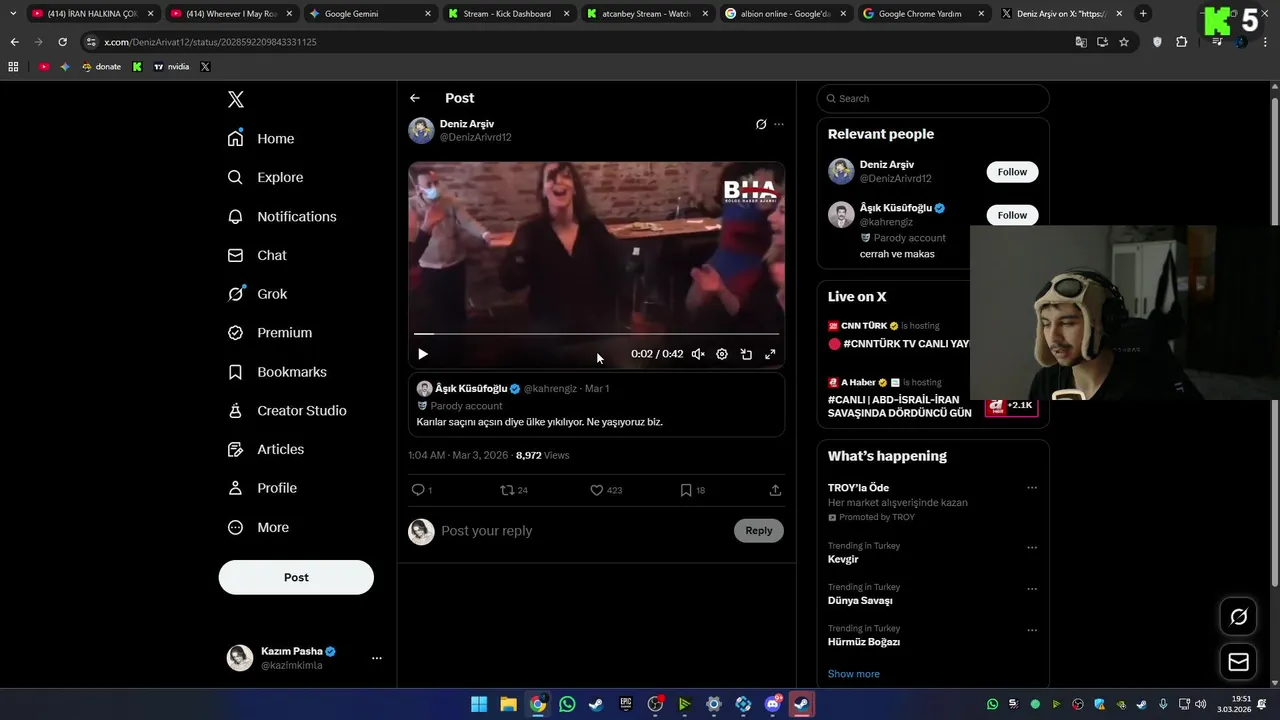Open video settings gear icon
The width and height of the screenshot is (1280, 720).
pyautogui.click(x=722, y=354)
